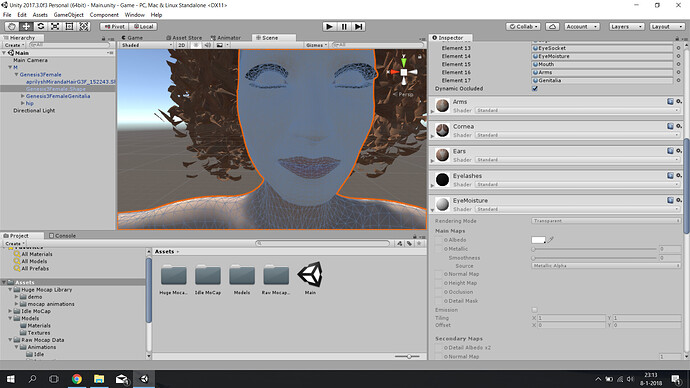Click the Albedo color swatch
Image resolution: width=690 pixels, height=388 pixels.
click(539, 240)
